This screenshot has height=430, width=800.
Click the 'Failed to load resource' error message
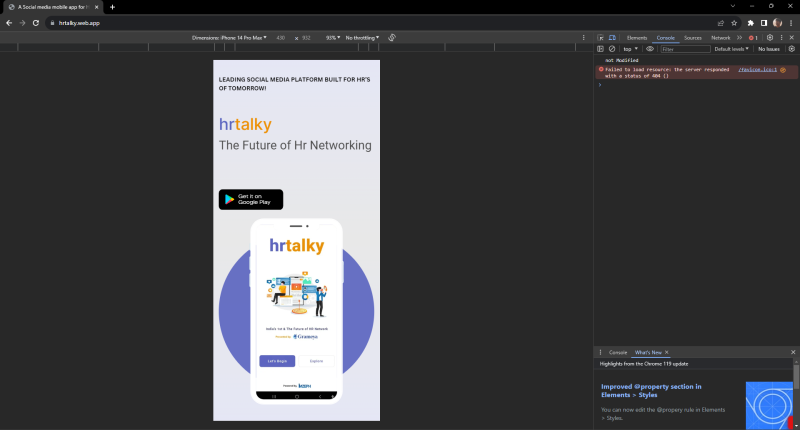click(667, 72)
